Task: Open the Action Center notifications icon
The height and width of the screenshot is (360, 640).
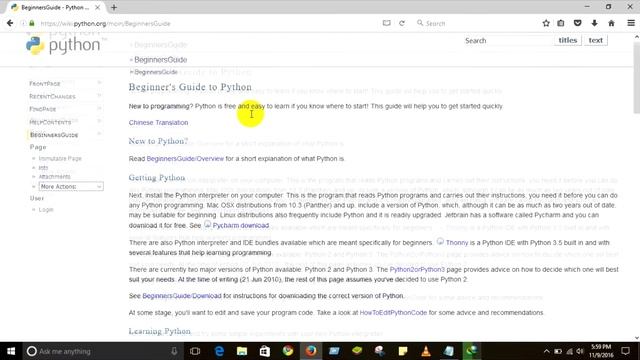Action: (625, 351)
